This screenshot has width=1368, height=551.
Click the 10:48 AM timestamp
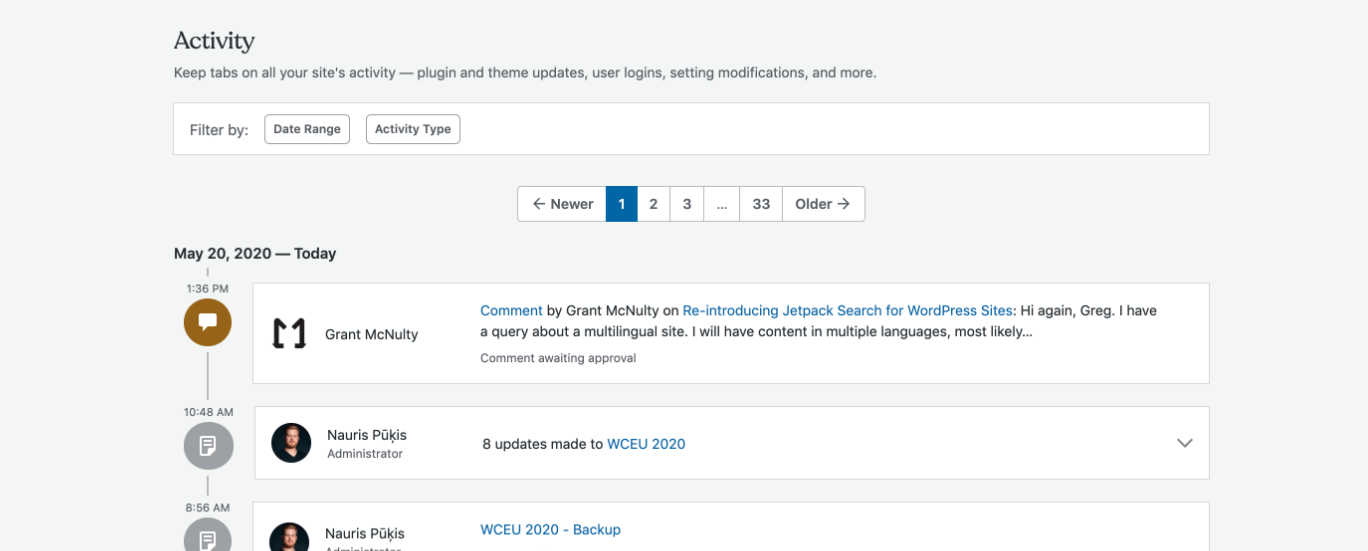208,412
